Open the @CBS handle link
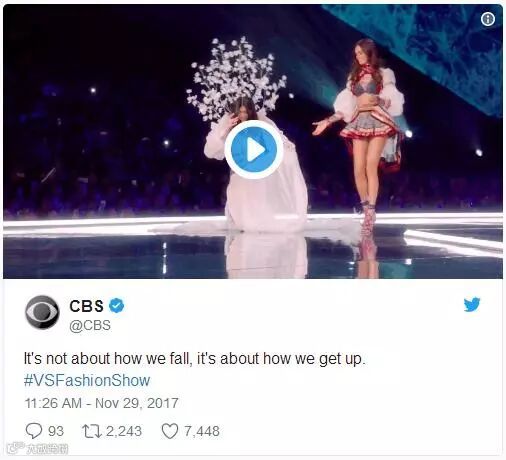This screenshot has width=506, height=460. point(90,325)
